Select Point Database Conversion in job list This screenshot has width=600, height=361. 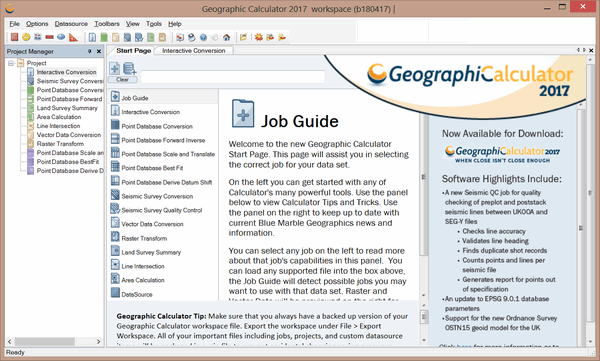[157, 126]
